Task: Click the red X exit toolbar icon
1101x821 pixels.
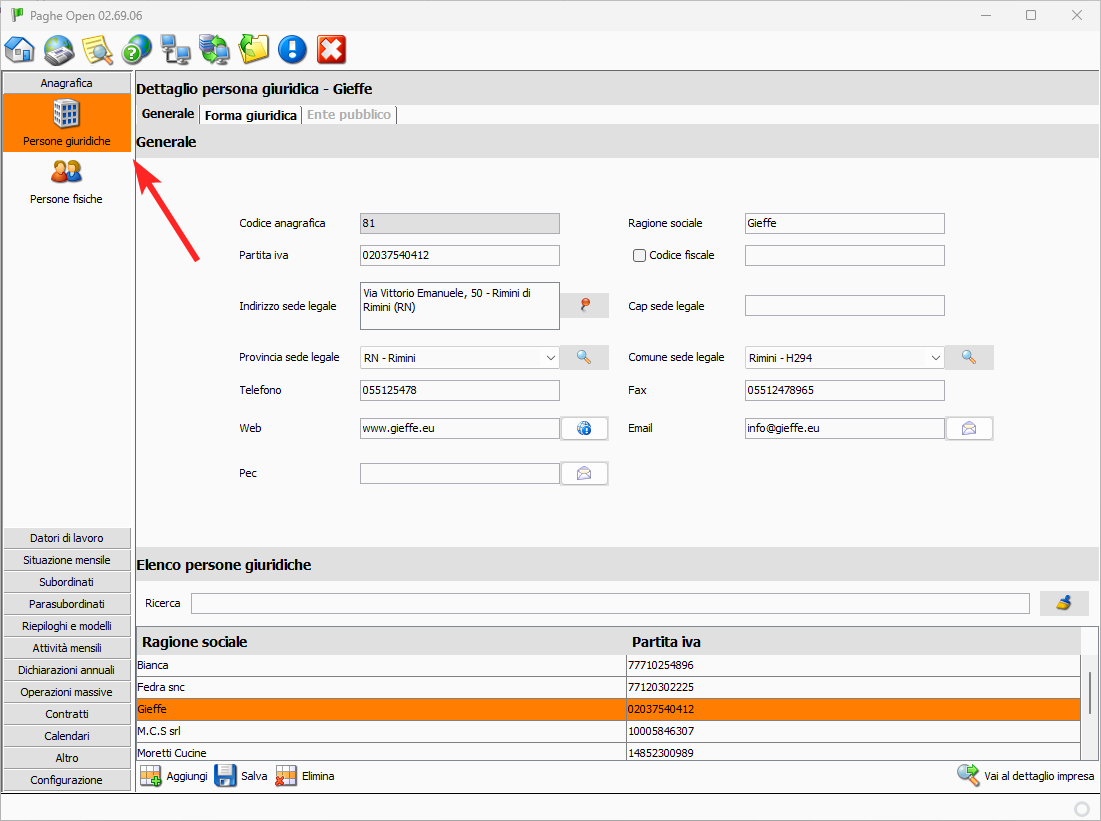Action: tap(331, 49)
